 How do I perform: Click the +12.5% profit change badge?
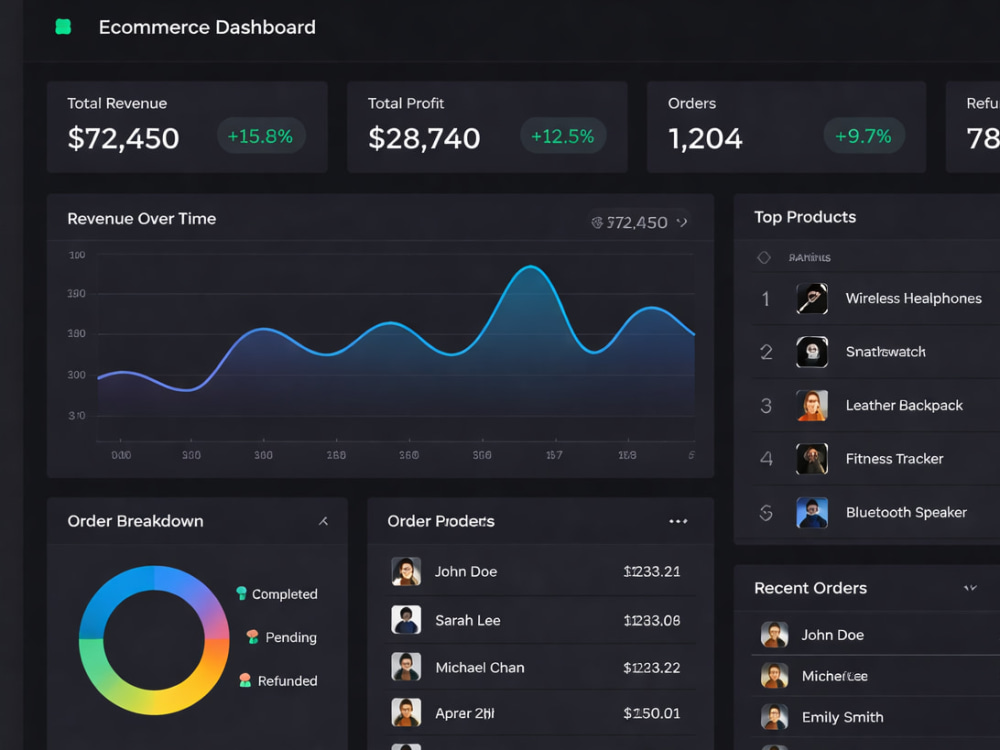click(x=562, y=136)
